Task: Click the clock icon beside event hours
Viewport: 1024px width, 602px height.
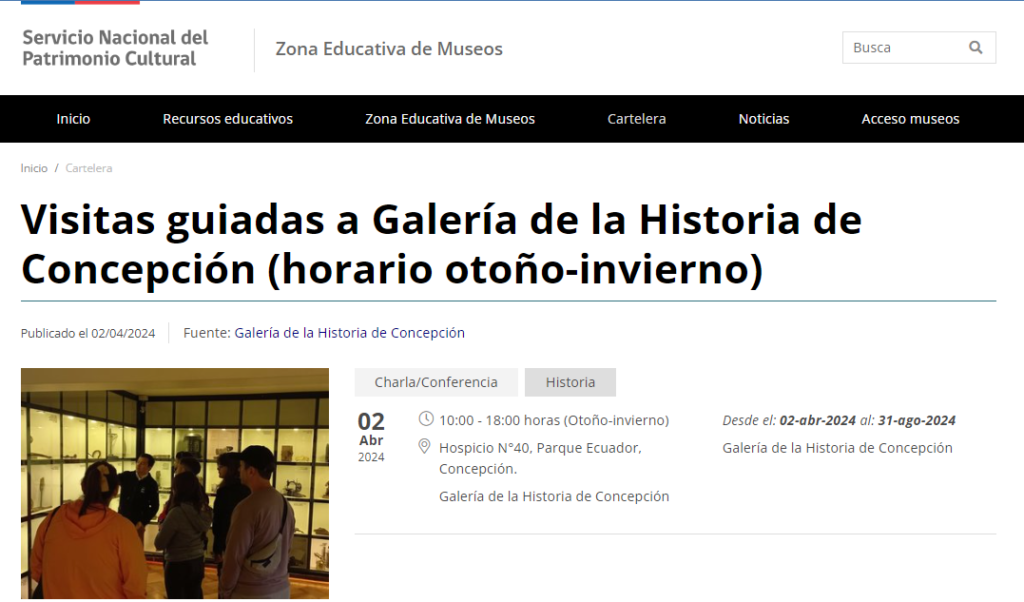Action: pos(426,419)
